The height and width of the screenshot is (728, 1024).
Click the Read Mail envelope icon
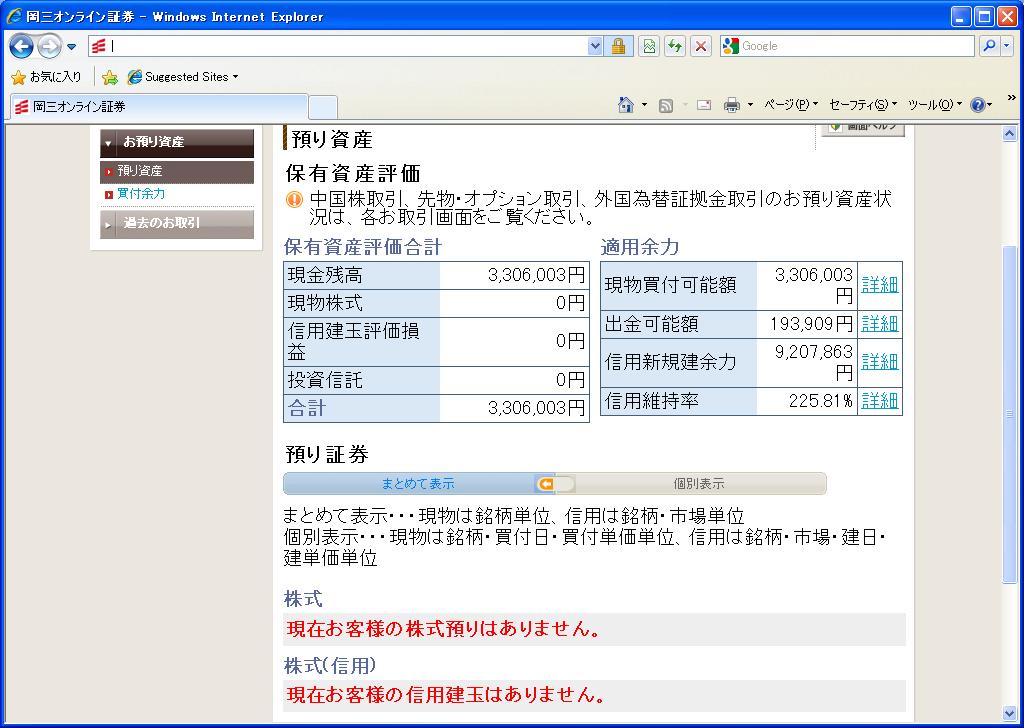coord(704,105)
